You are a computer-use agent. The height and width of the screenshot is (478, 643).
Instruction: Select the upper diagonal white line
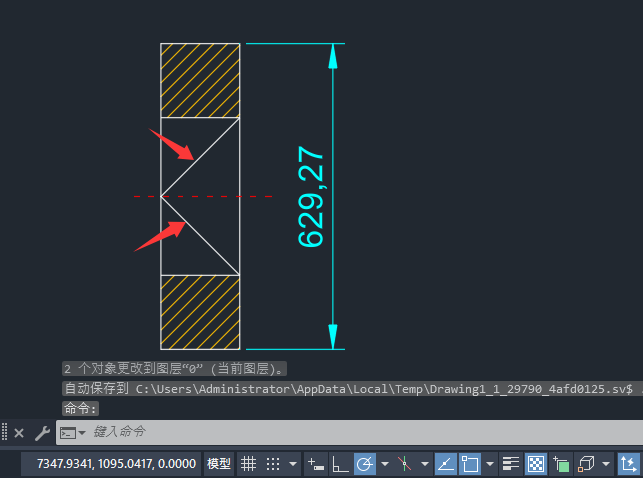(200, 157)
